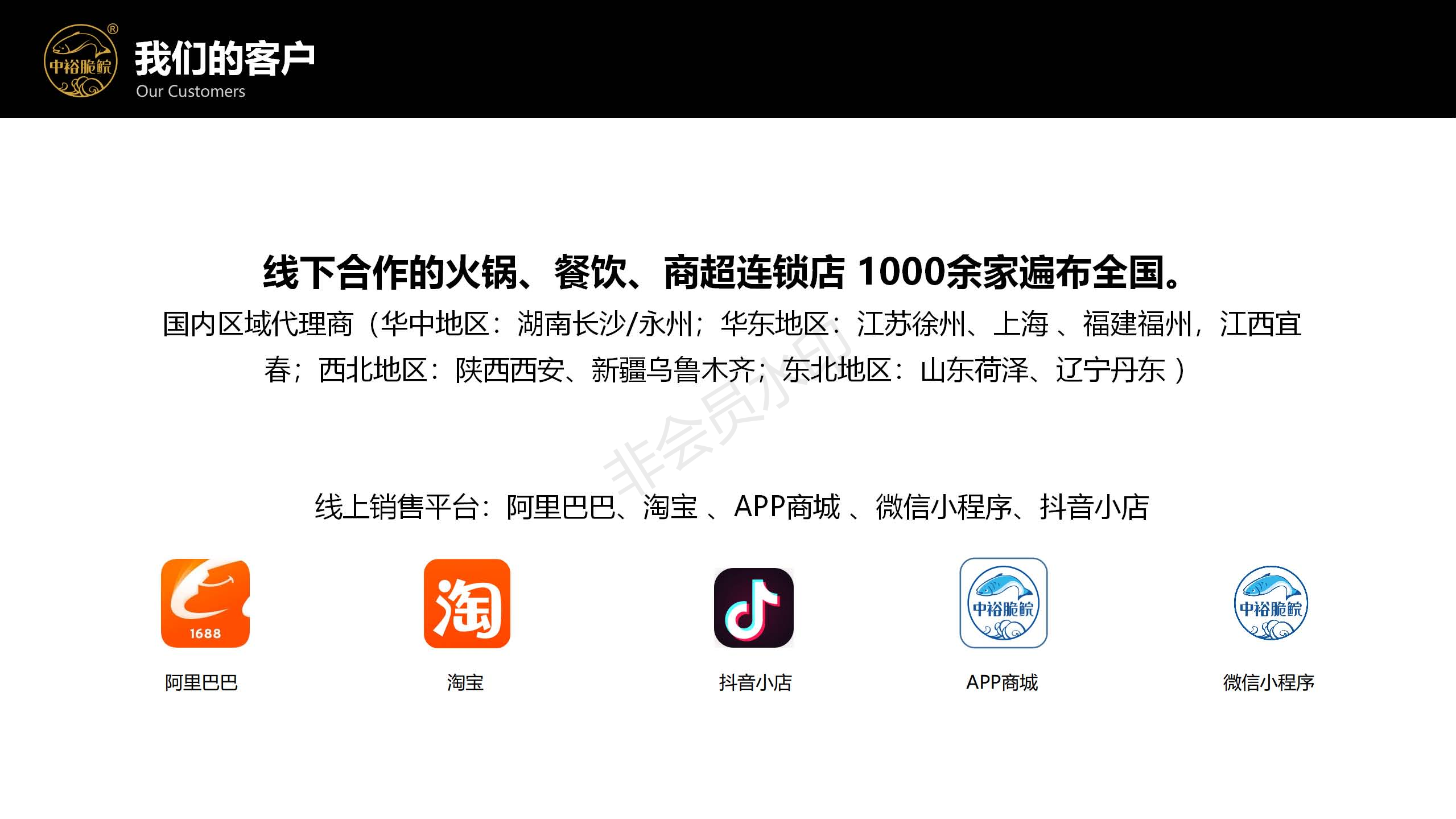1456x819 pixels.
Task: Click the 微信小程序 circular blue fish logo
Action: pyautogui.click(x=1271, y=603)
